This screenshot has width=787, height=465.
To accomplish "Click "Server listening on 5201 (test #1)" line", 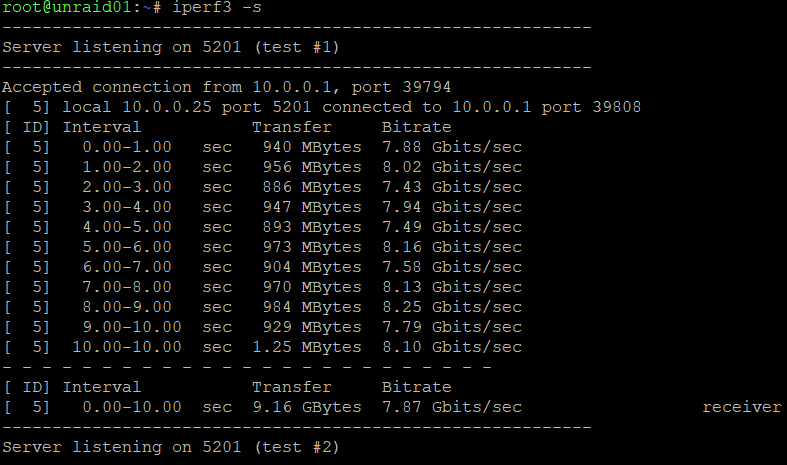I will [x=171, y=47].
